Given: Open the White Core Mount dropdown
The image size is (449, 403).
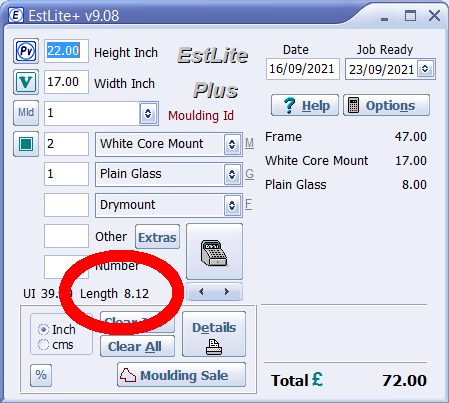Looking at the screenshot, I should [232, 144].
